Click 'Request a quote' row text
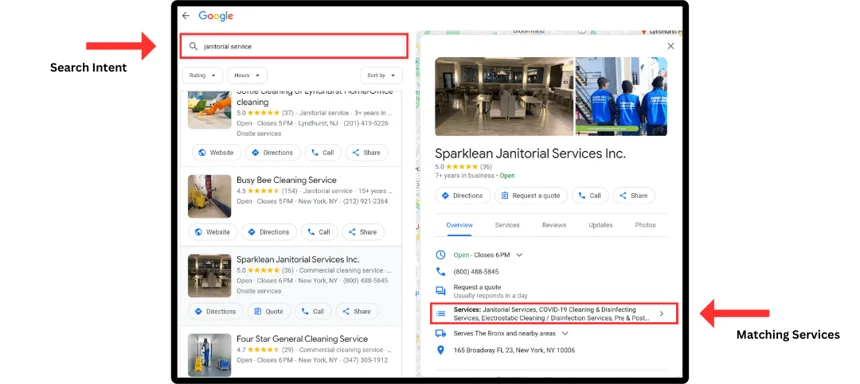 coord(477,287)
